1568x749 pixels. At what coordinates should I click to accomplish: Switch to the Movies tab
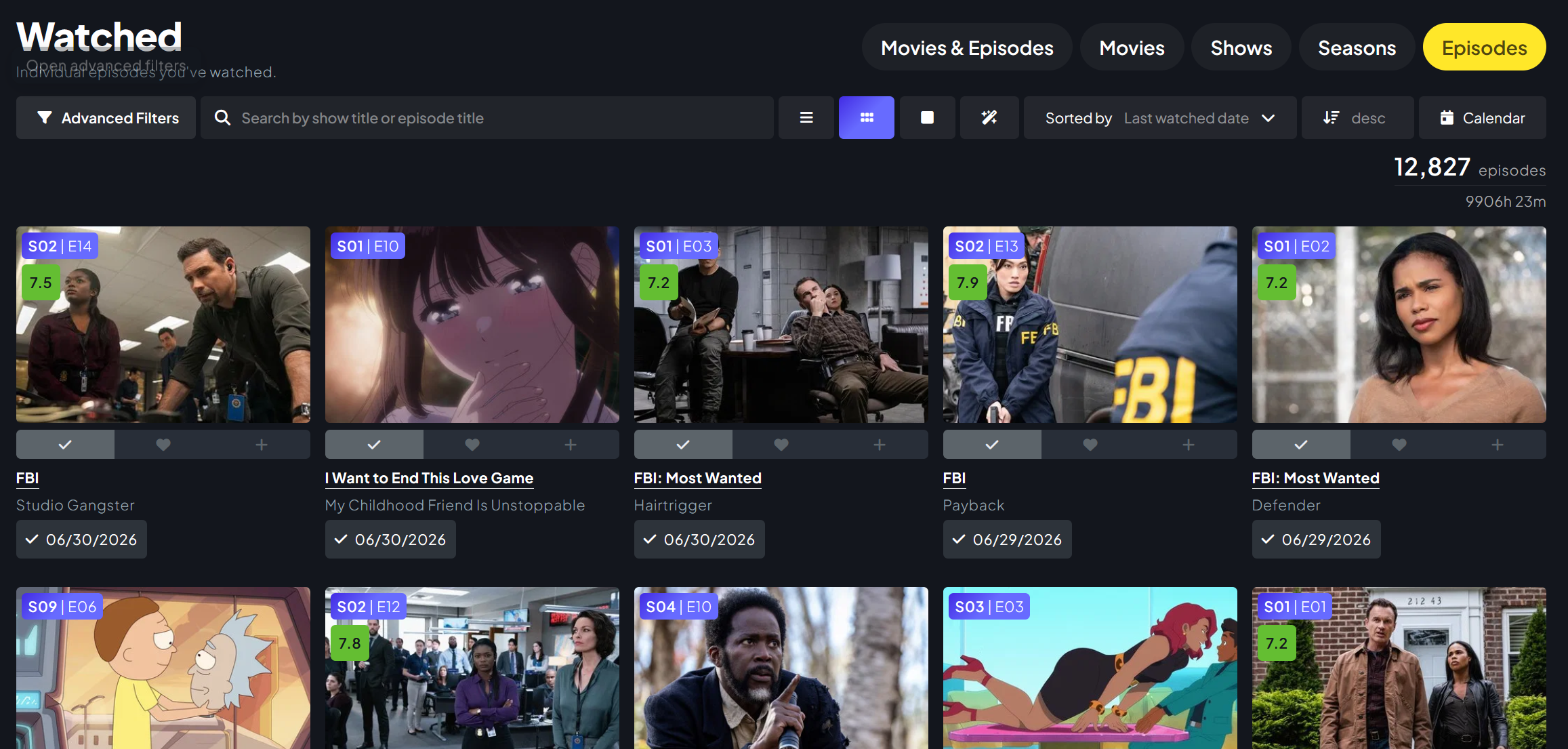point(1132,47)
